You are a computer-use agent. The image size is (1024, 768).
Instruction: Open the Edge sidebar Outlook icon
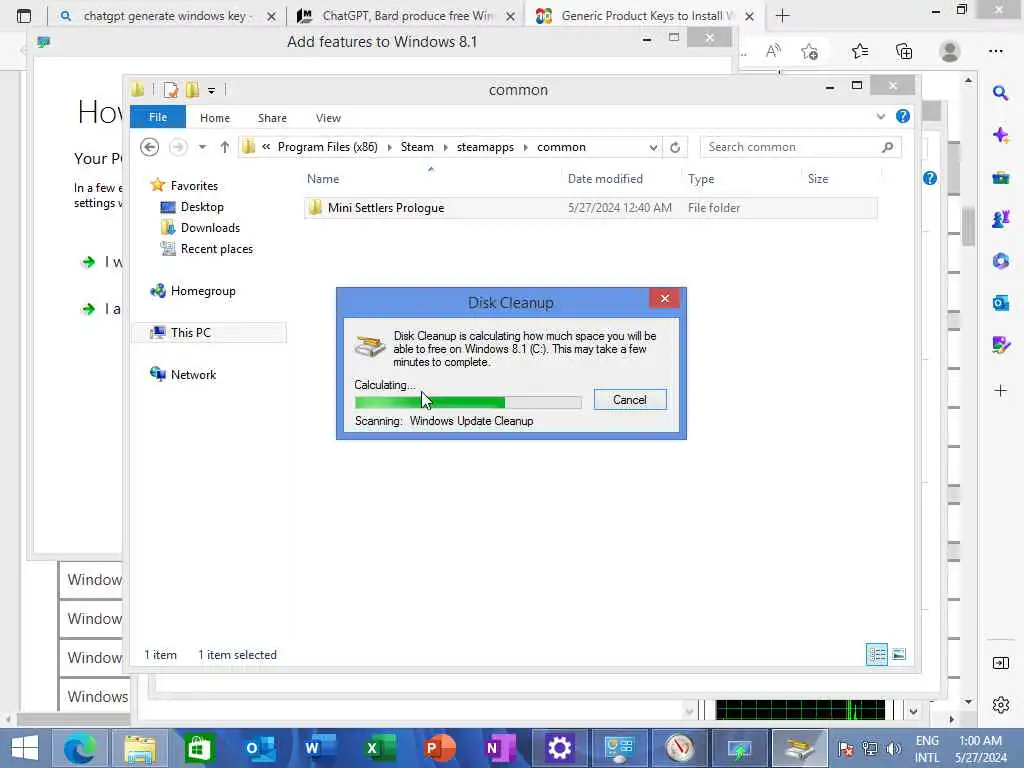click(x=1000, y=302)
